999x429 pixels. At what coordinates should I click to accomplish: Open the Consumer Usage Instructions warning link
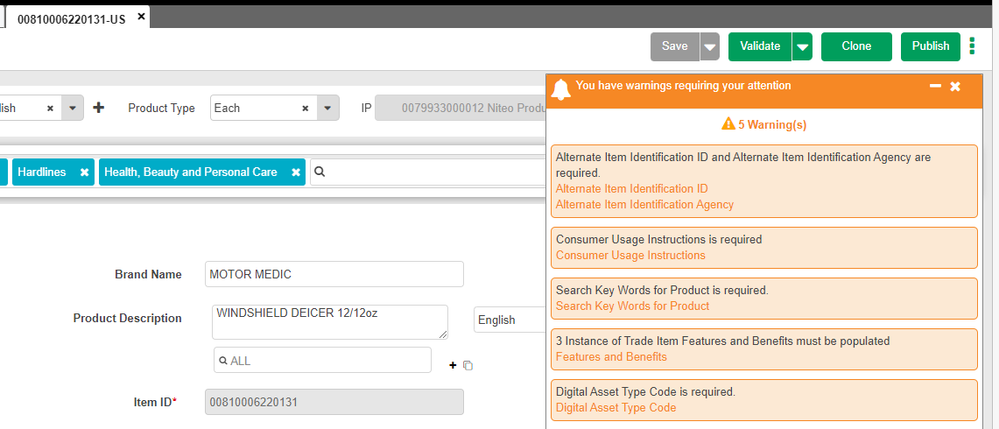[630, 255]
